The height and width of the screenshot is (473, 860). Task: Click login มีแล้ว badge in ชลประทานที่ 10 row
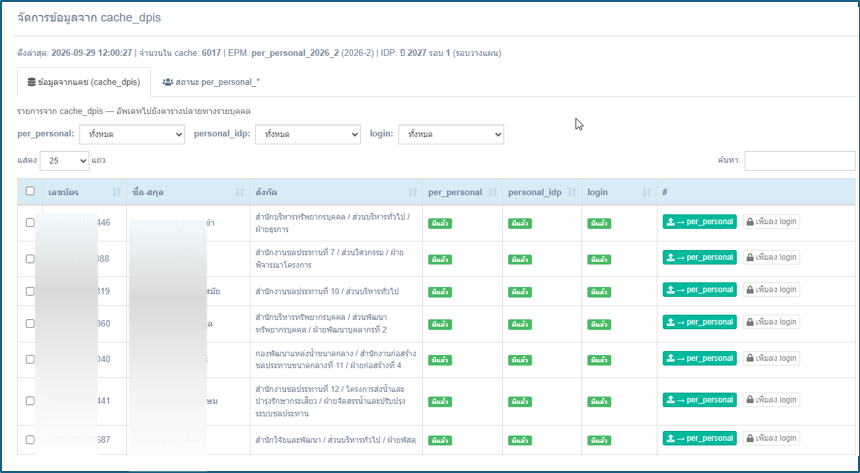tap(599, 292)
